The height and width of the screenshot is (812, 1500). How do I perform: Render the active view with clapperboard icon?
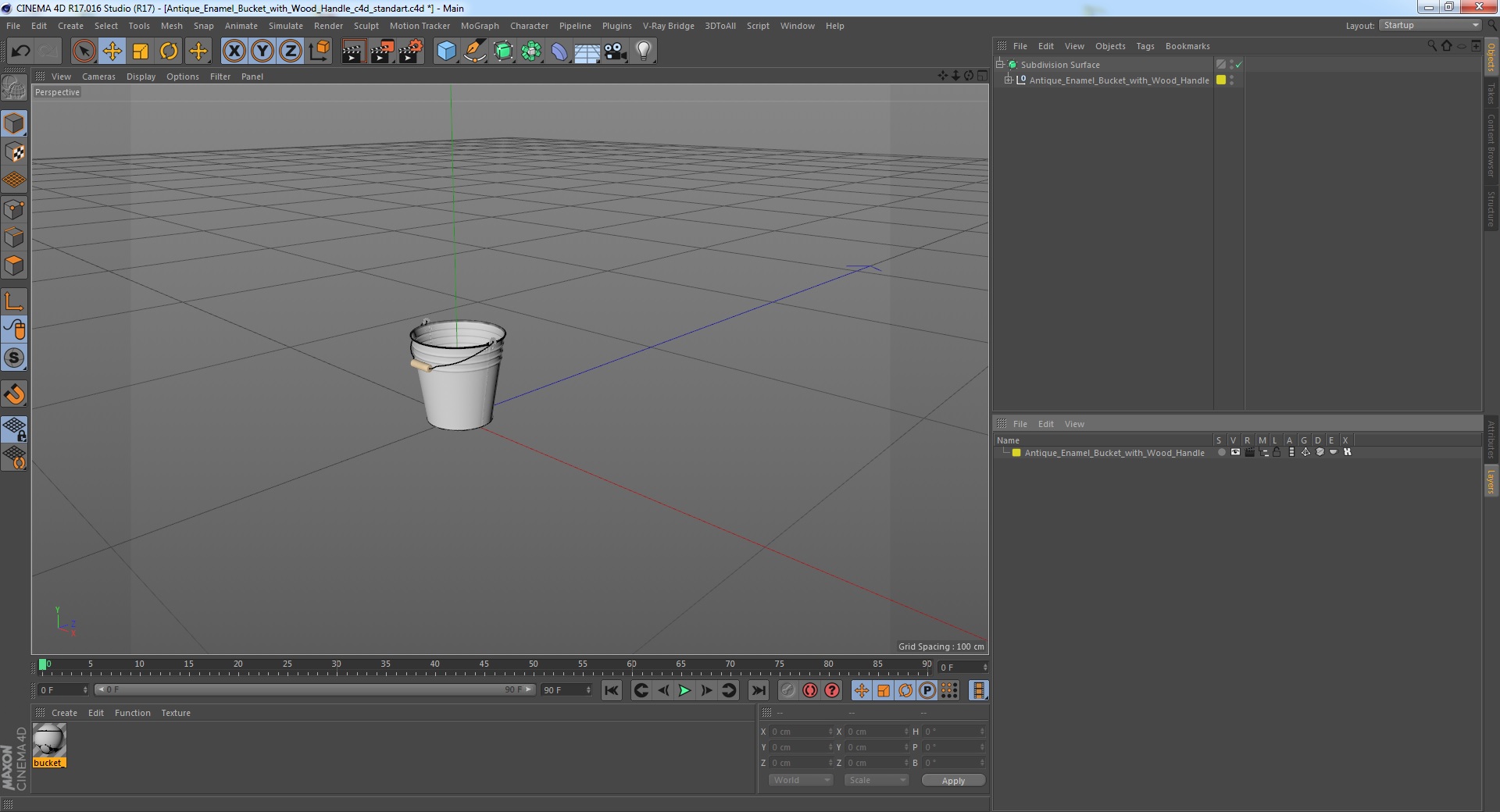click(x=353, y=52)
